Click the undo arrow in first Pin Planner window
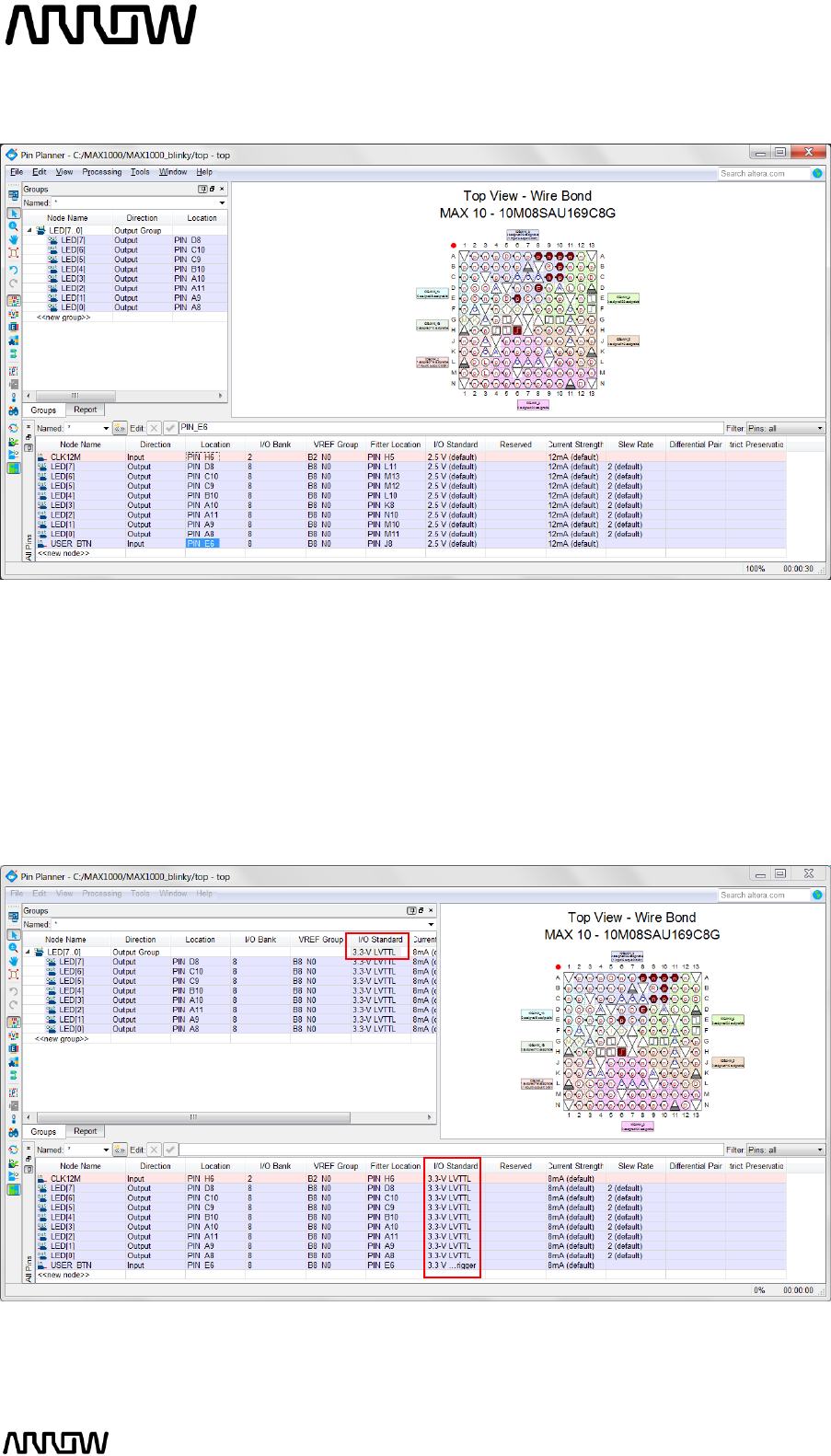 pos(13,270)
